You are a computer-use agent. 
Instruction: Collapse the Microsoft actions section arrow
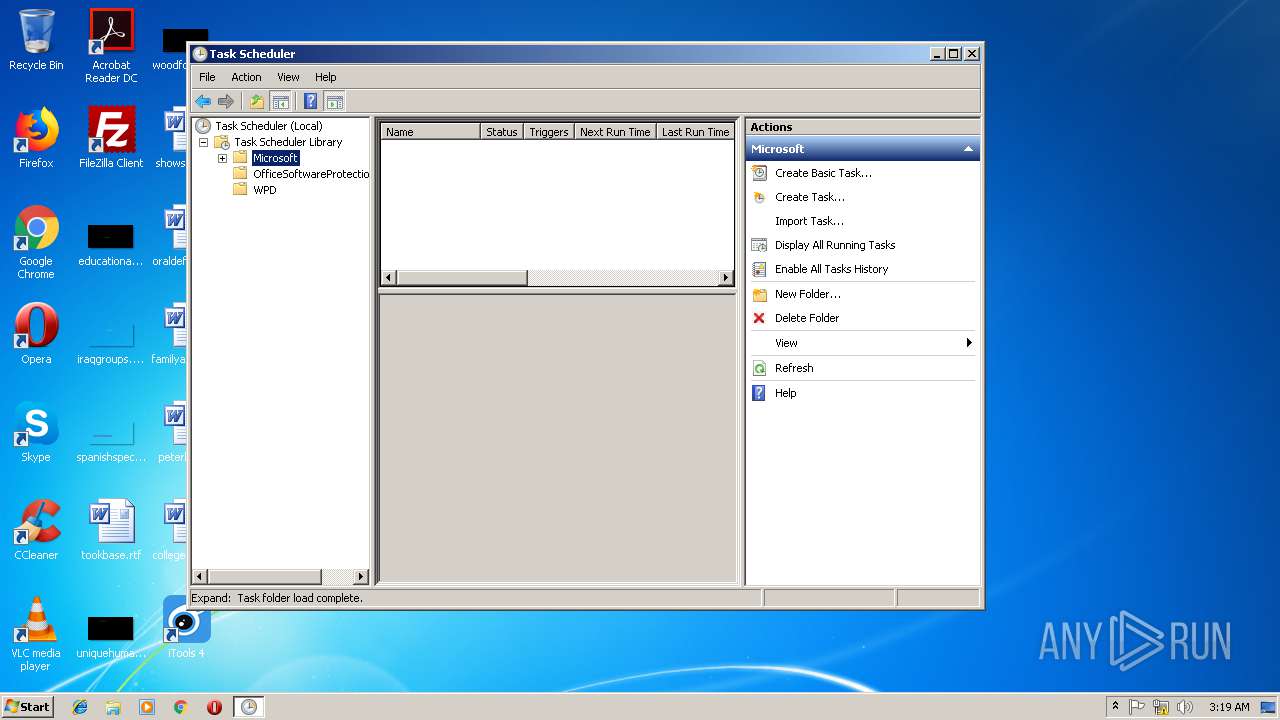(968, 149)
